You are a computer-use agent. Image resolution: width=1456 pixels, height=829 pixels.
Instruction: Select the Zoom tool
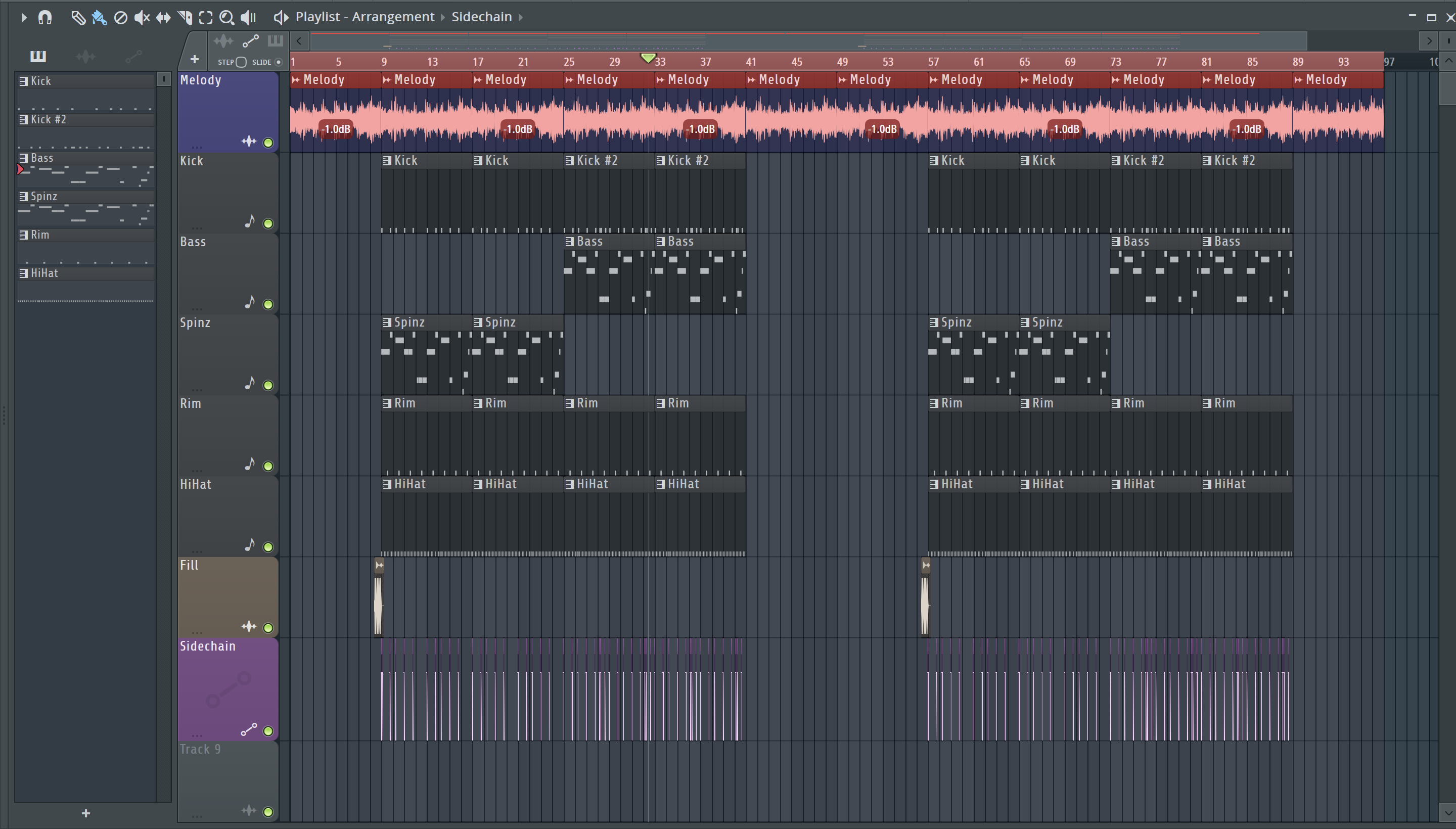click(226, 18)
